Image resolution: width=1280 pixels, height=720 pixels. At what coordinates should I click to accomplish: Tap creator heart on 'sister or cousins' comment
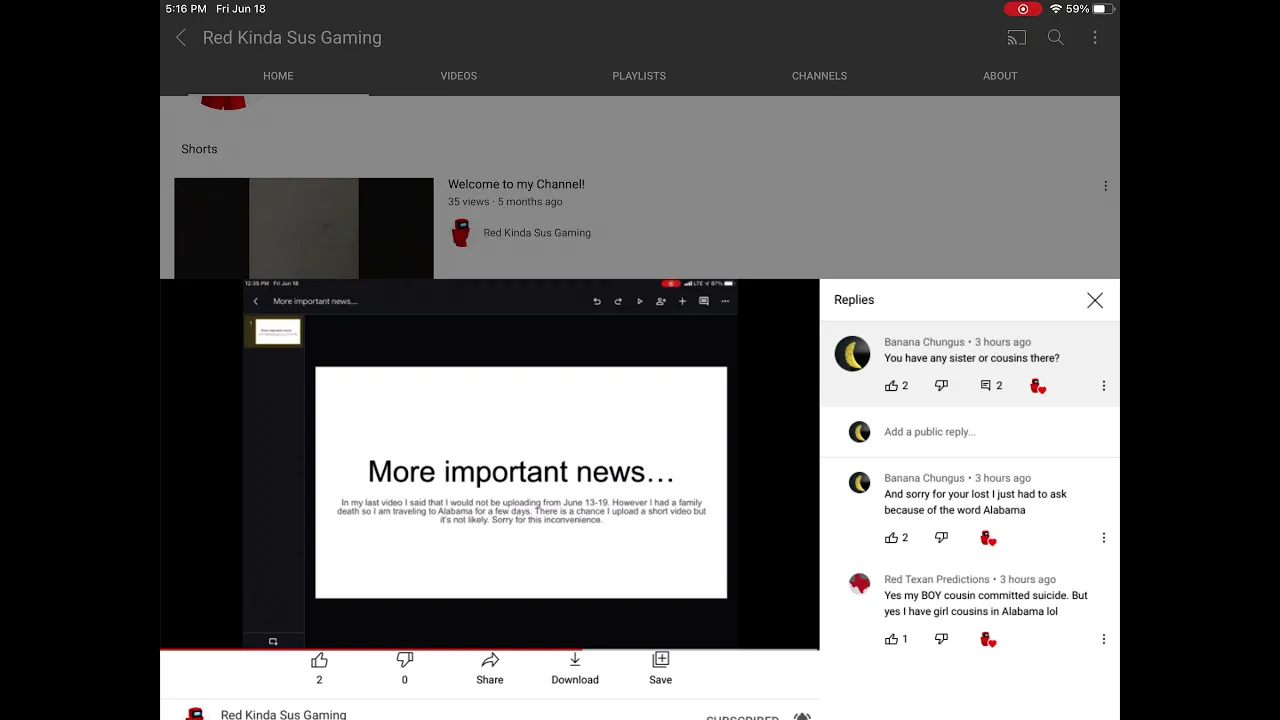pos(1038,386)
